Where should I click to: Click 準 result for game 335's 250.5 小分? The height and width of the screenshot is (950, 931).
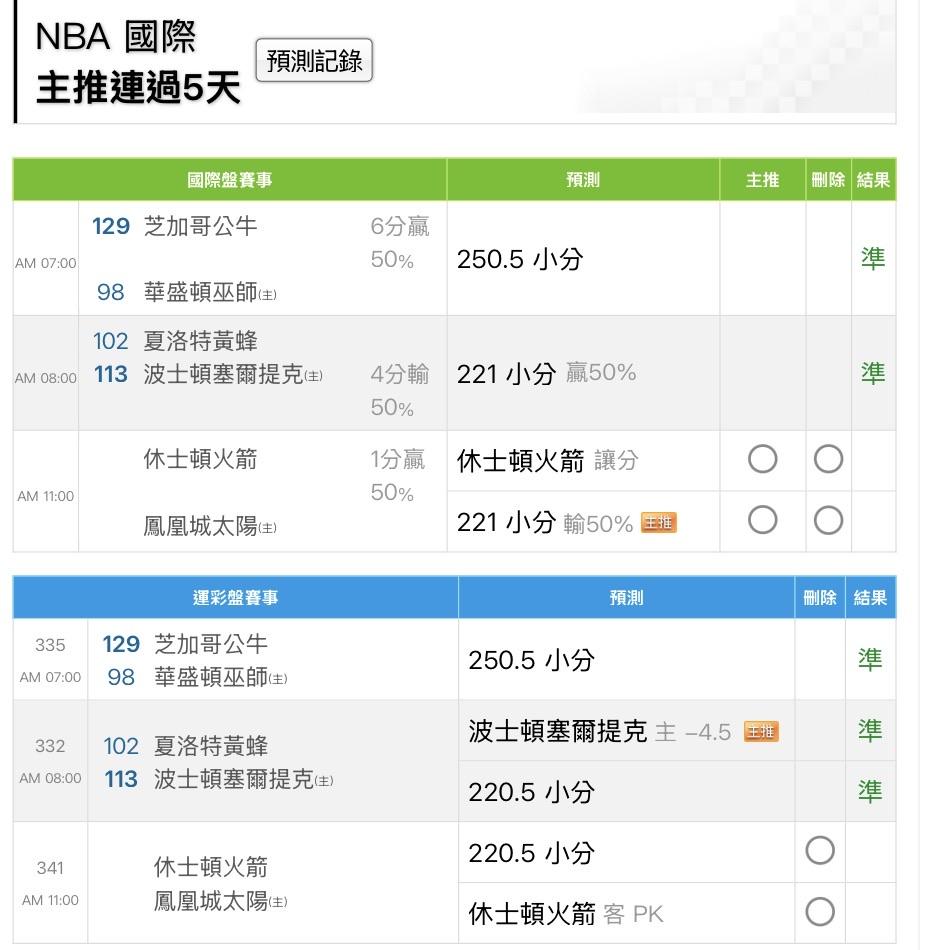[870, 659]
